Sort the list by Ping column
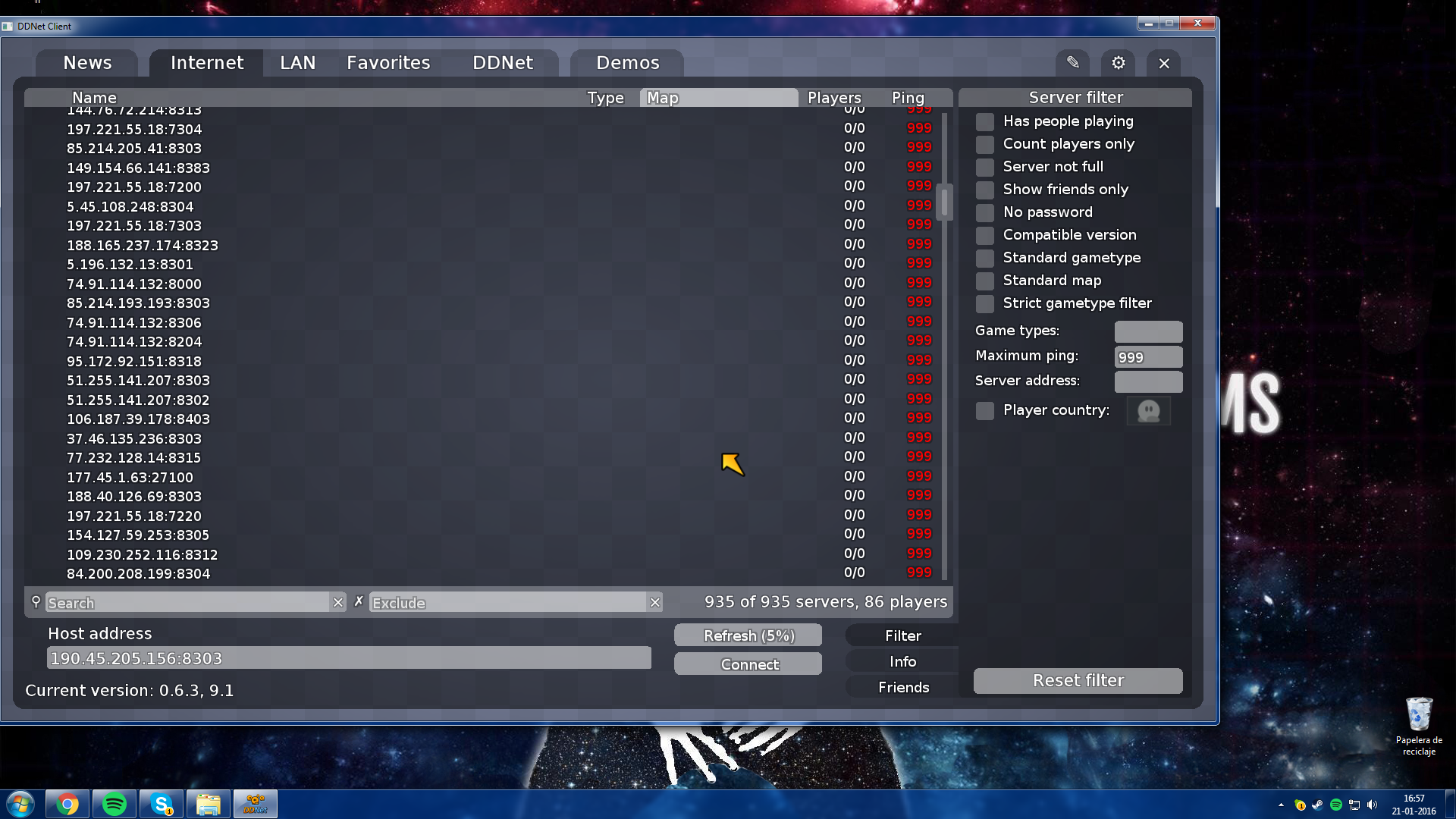 [x=908, y=98]
